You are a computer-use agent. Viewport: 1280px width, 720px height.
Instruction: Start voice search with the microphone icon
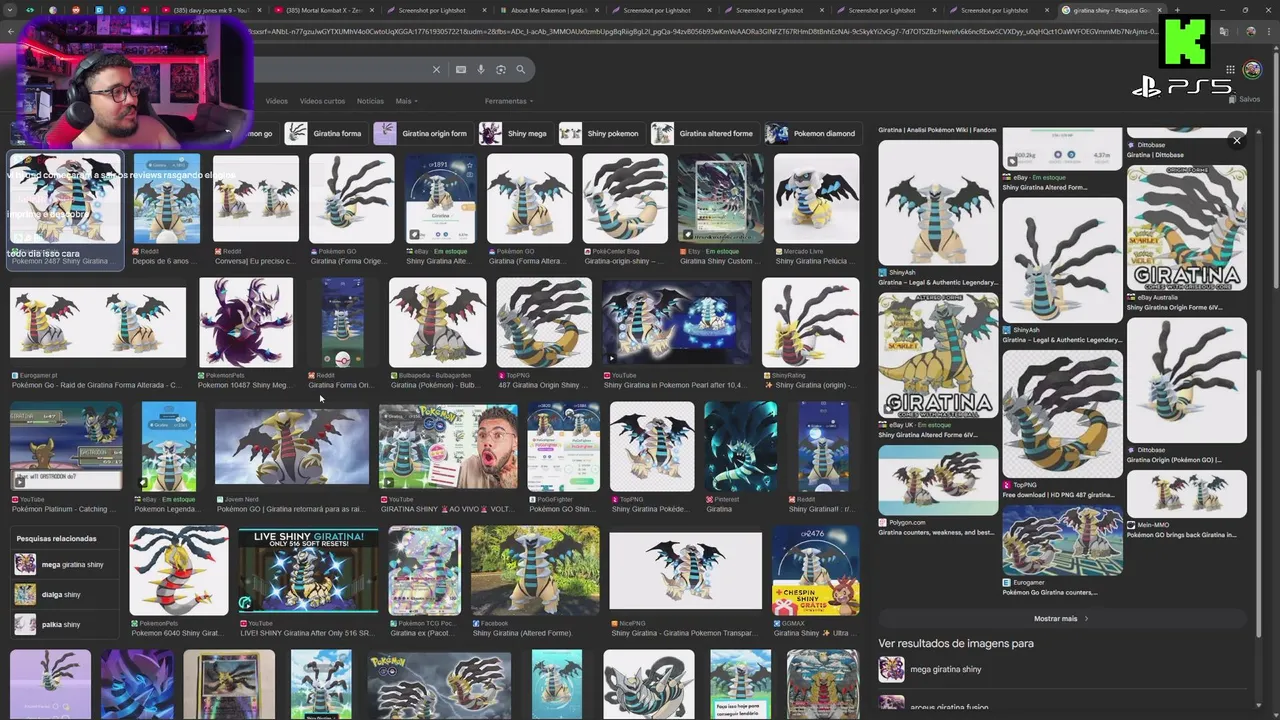481,70
